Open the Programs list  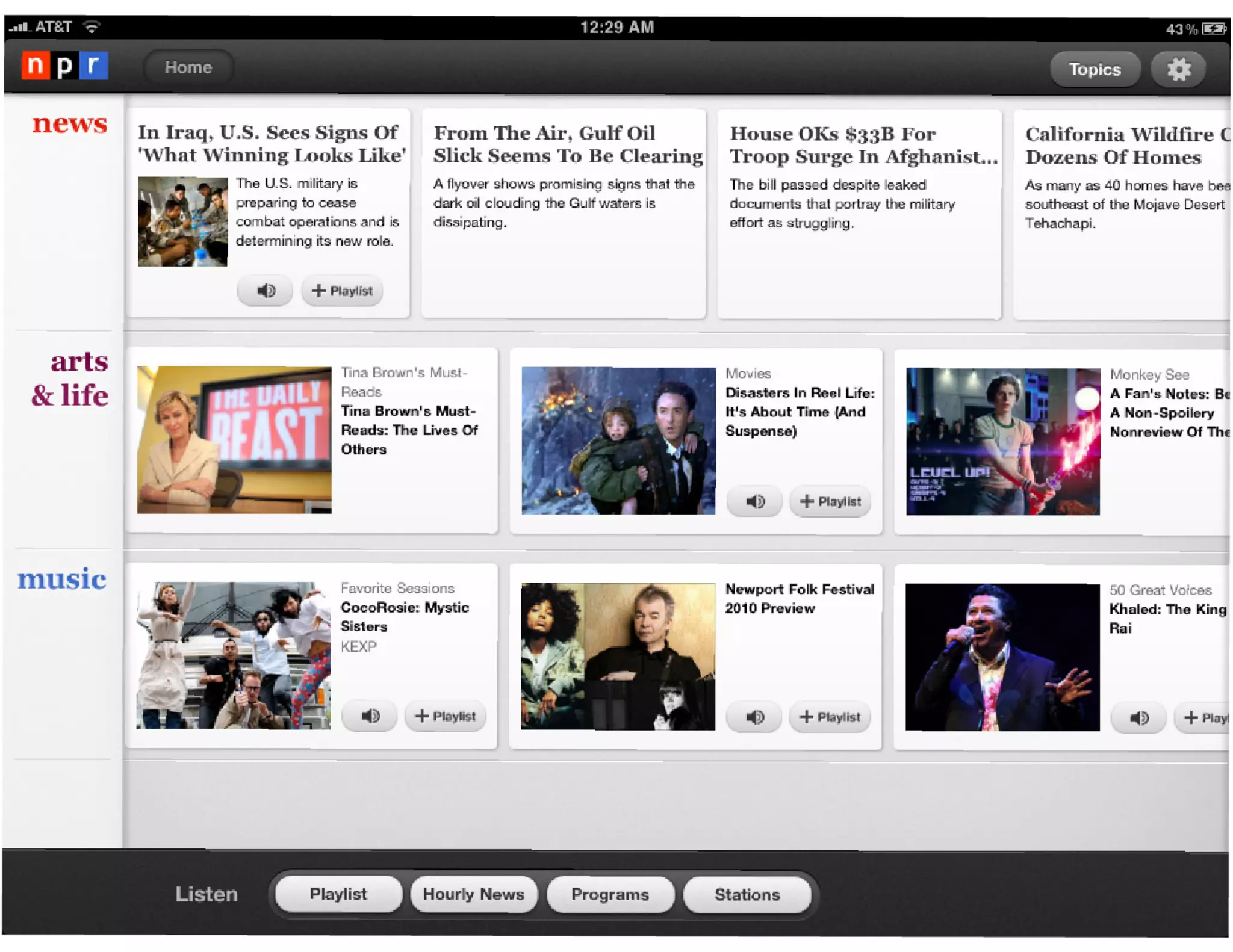610,894
